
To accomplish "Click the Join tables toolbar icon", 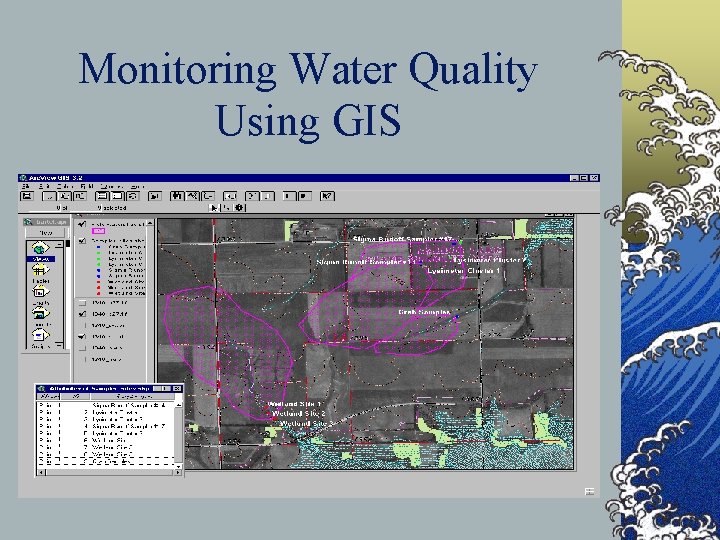I will [x=230, y=196].
